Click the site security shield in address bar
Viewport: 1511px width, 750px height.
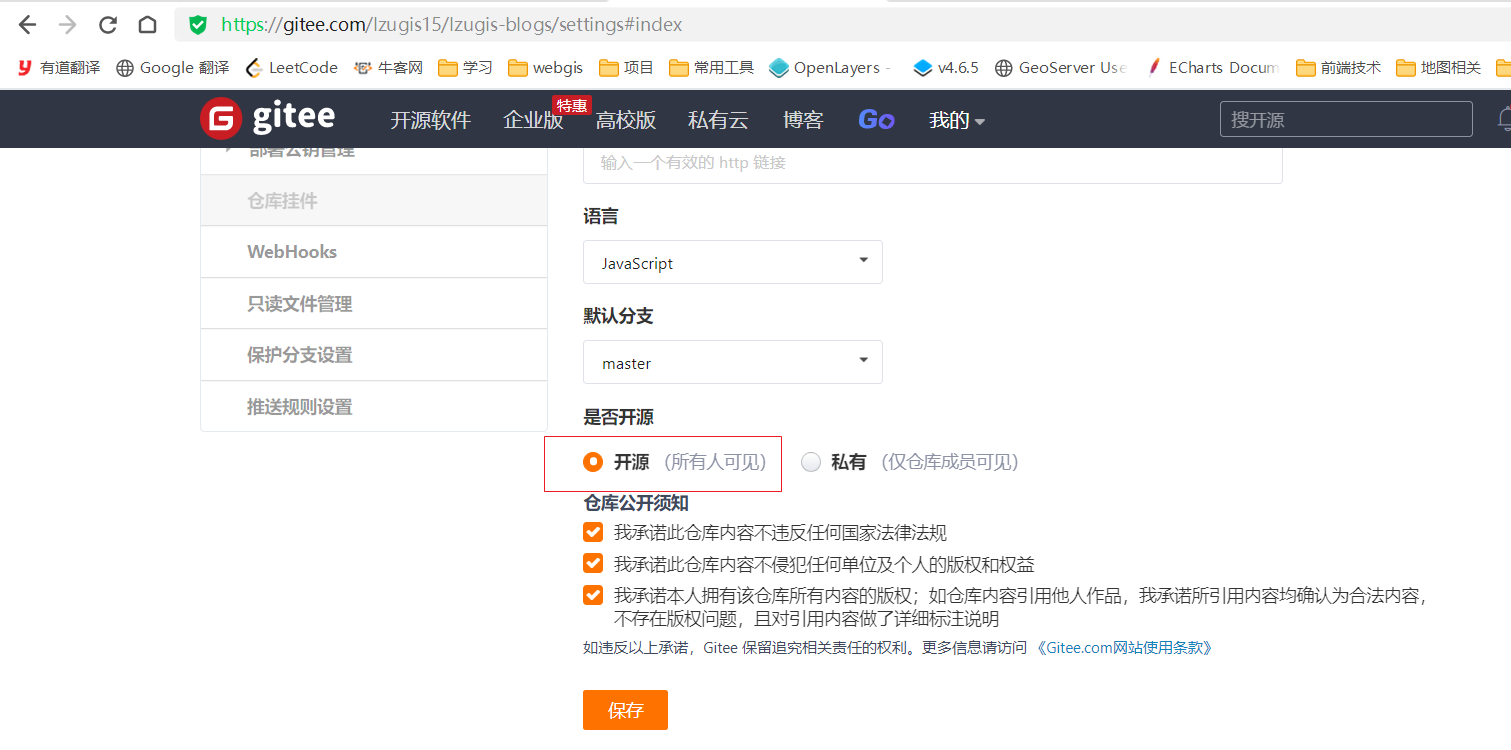point(196,24)
